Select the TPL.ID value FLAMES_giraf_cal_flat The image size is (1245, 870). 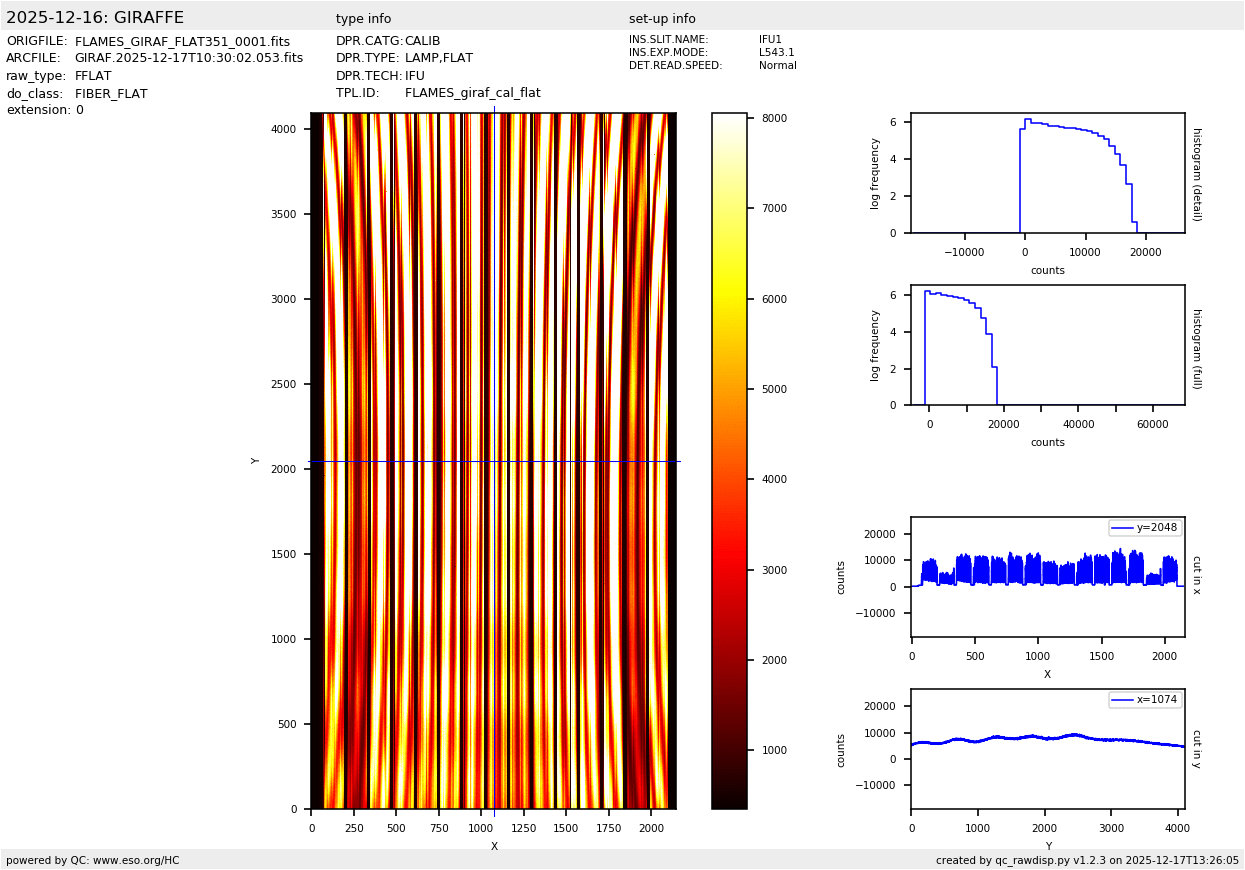472,93
